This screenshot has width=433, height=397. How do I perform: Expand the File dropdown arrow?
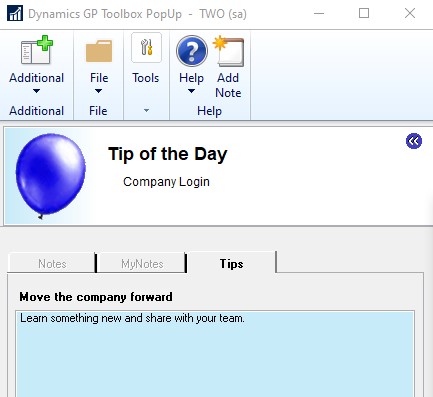(x=98, y=91)
